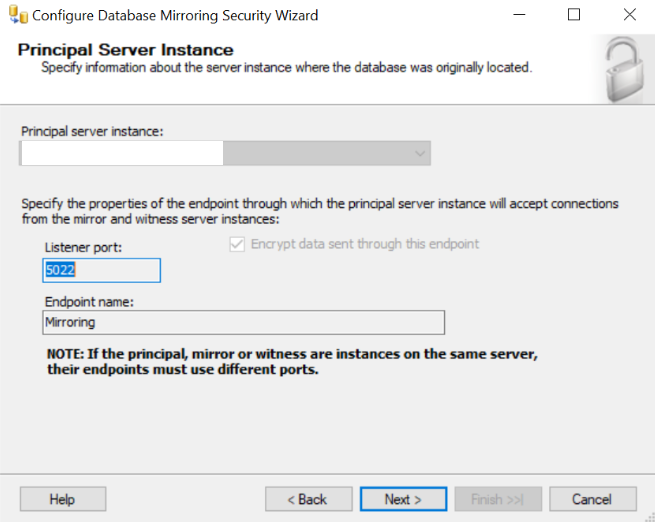Toggle Encrypt data sent through this endpoint
This screenshot has width=655, height=522.
click(238, 244)
